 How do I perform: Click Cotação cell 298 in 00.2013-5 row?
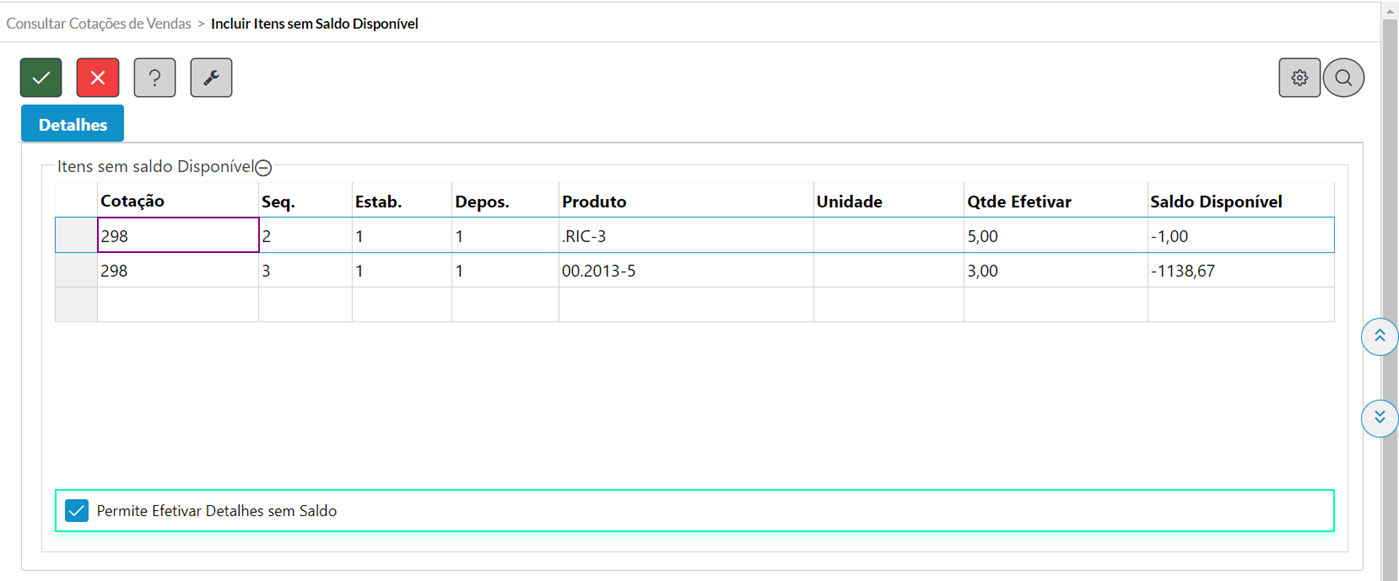click(178, 270)
